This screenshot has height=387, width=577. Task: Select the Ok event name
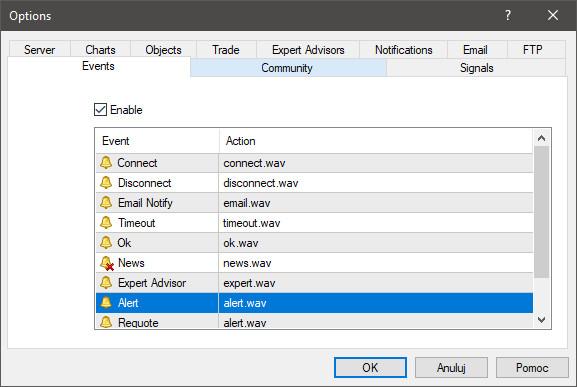124,243
